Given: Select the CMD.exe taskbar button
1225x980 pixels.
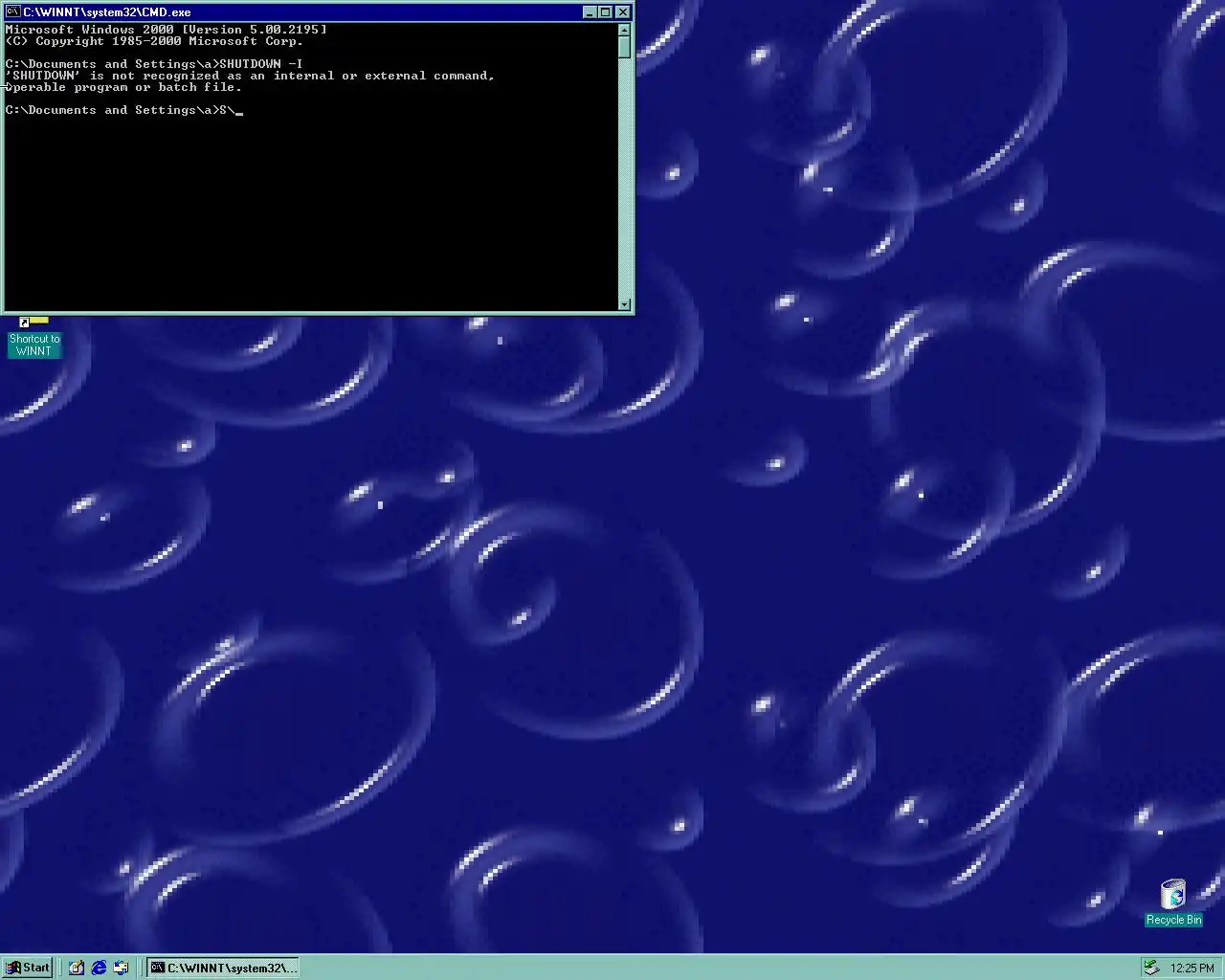Looking at the screenshot, I should point(223,968).
